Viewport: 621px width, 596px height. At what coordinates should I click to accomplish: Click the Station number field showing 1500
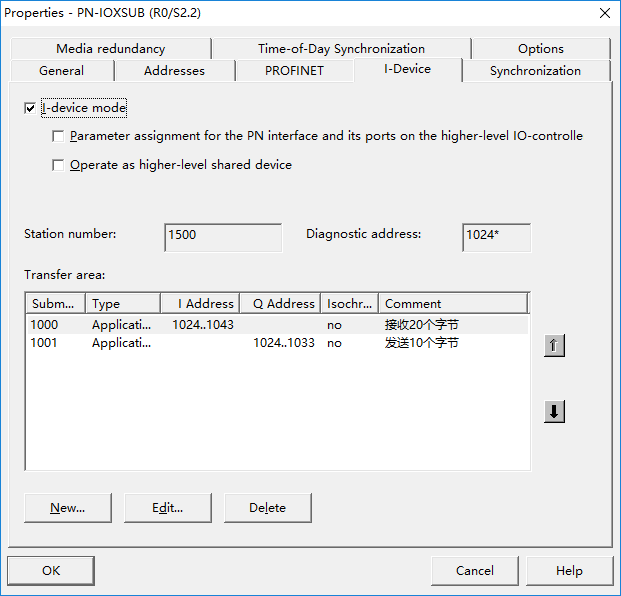pyautogui.click(x=223, y=237)
